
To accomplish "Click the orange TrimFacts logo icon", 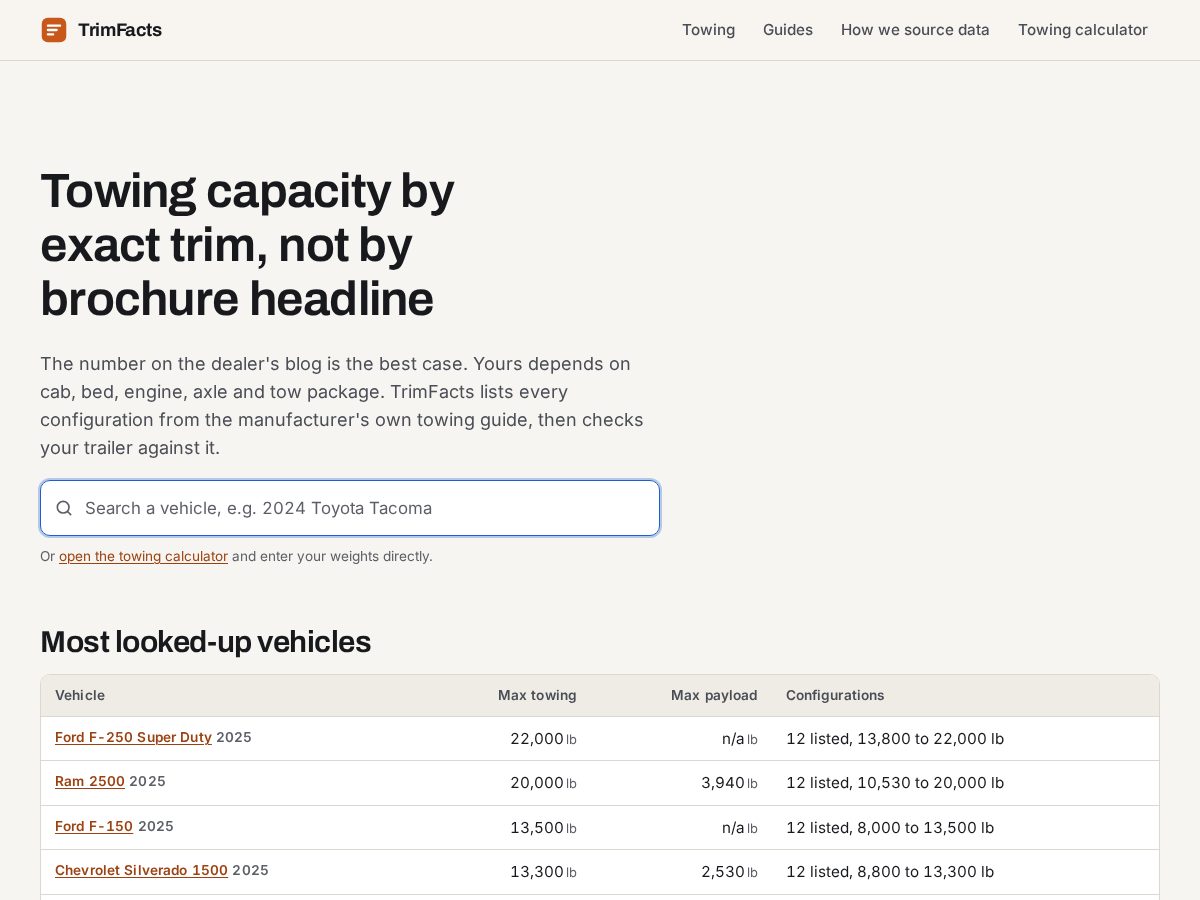I will tap(54, 30).
